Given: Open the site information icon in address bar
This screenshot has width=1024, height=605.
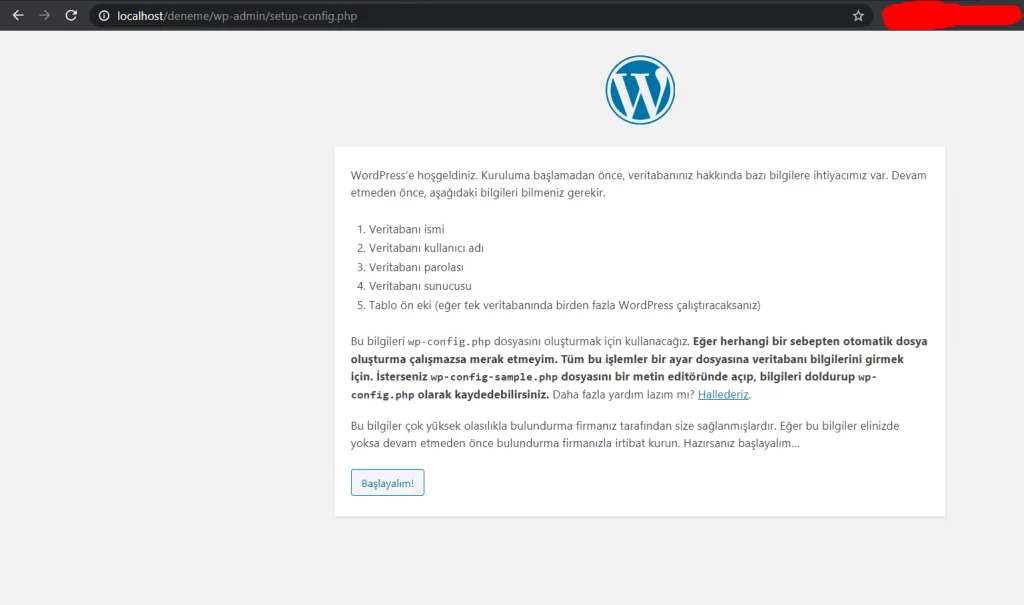Looking at the screenshot, I should click(104, 16).
